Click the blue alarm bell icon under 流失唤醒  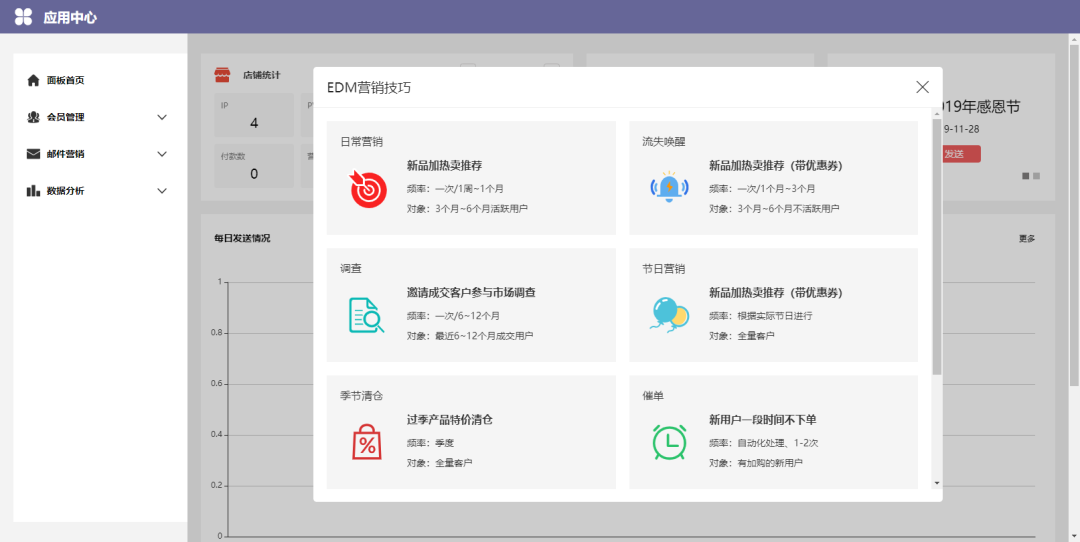coord(669,187)
